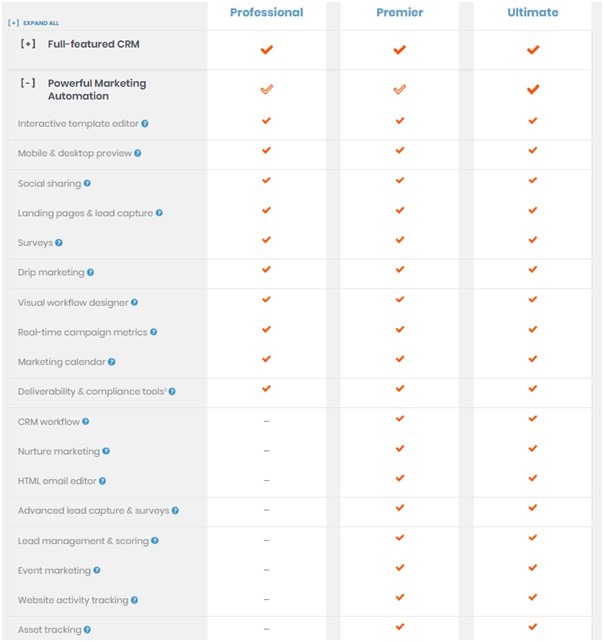
Task: Click help icon beside Asset tracking
Action: pyautogui.click(x=87, y=630)
